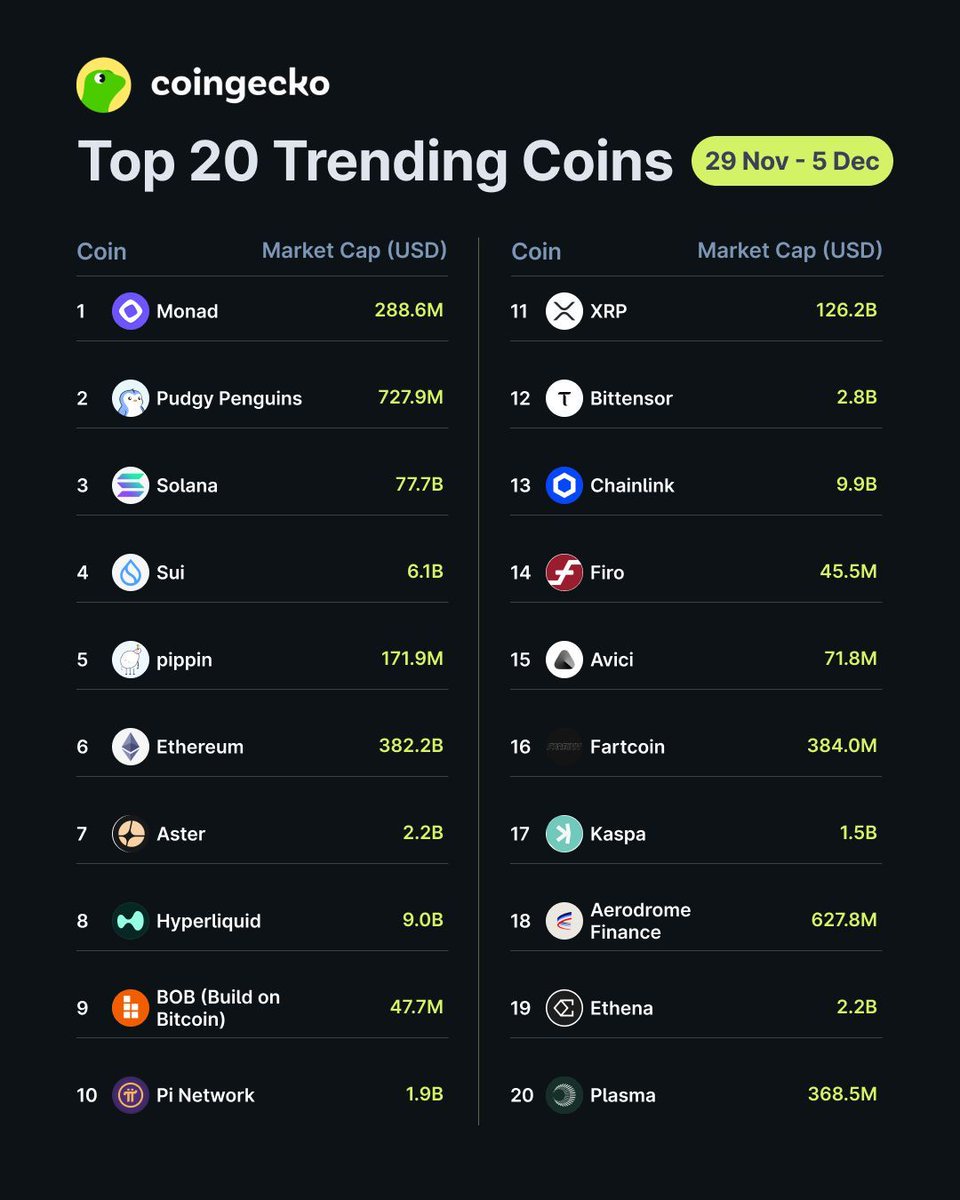Viewport: 960px width, 1200px height.
Task: Select the Chainlink hexagon icon
Action: pyautogui.click(x=564, y=485)
